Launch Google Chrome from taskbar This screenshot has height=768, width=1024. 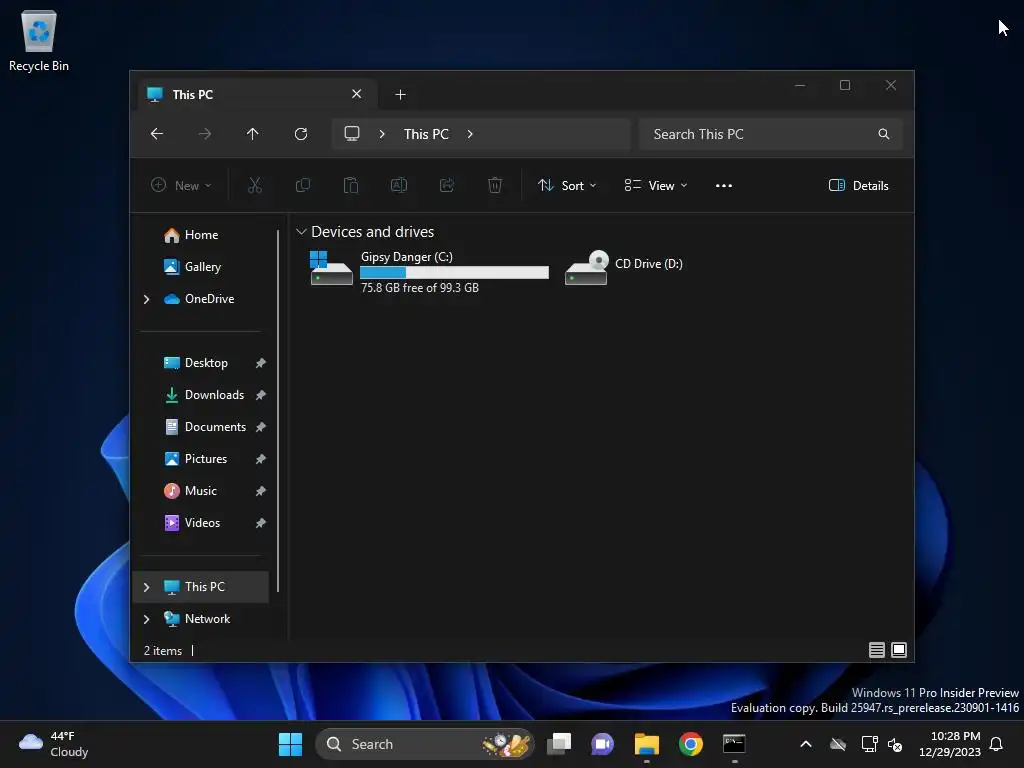pyautogui.click(x=690, y=744)
